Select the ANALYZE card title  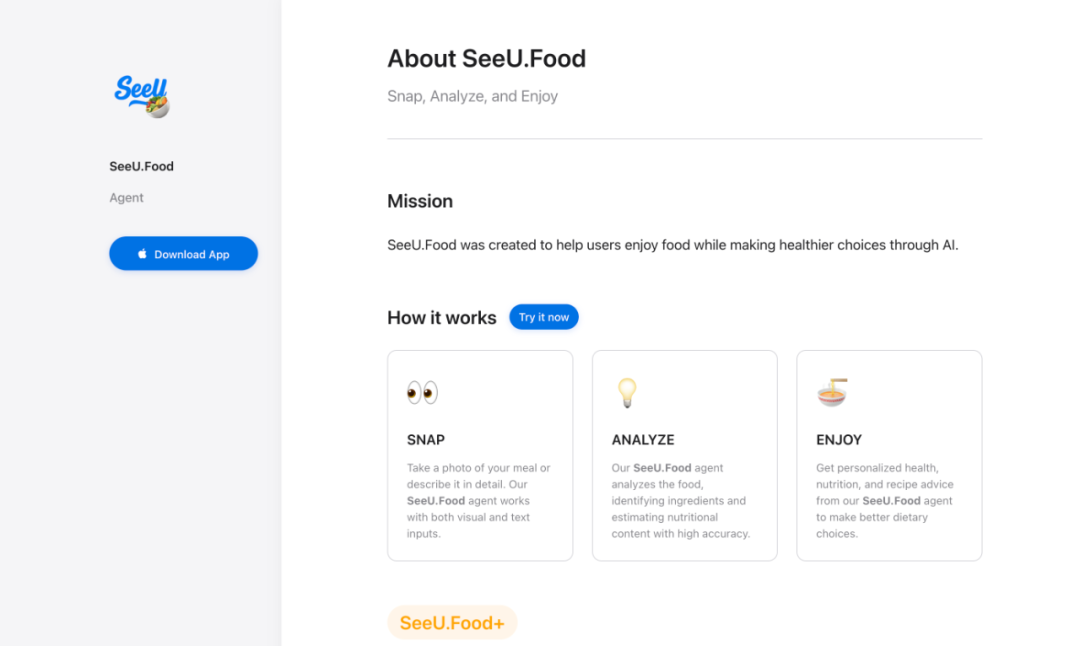point(643,440)
